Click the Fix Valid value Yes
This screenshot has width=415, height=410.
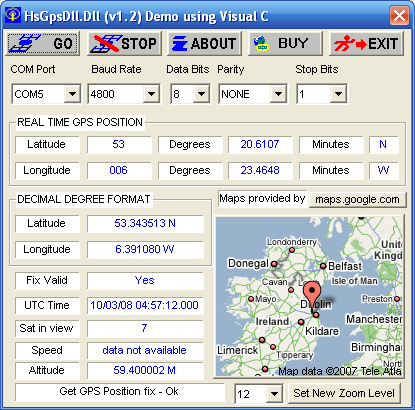(x=145, y=280)
